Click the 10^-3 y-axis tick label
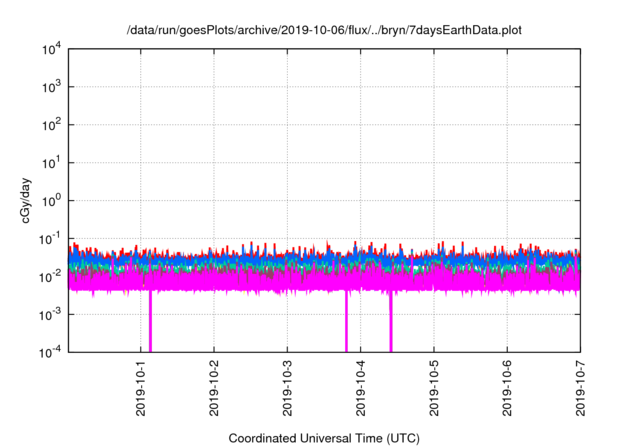Viewport: 640px width, 448px height. click(51, 315)
